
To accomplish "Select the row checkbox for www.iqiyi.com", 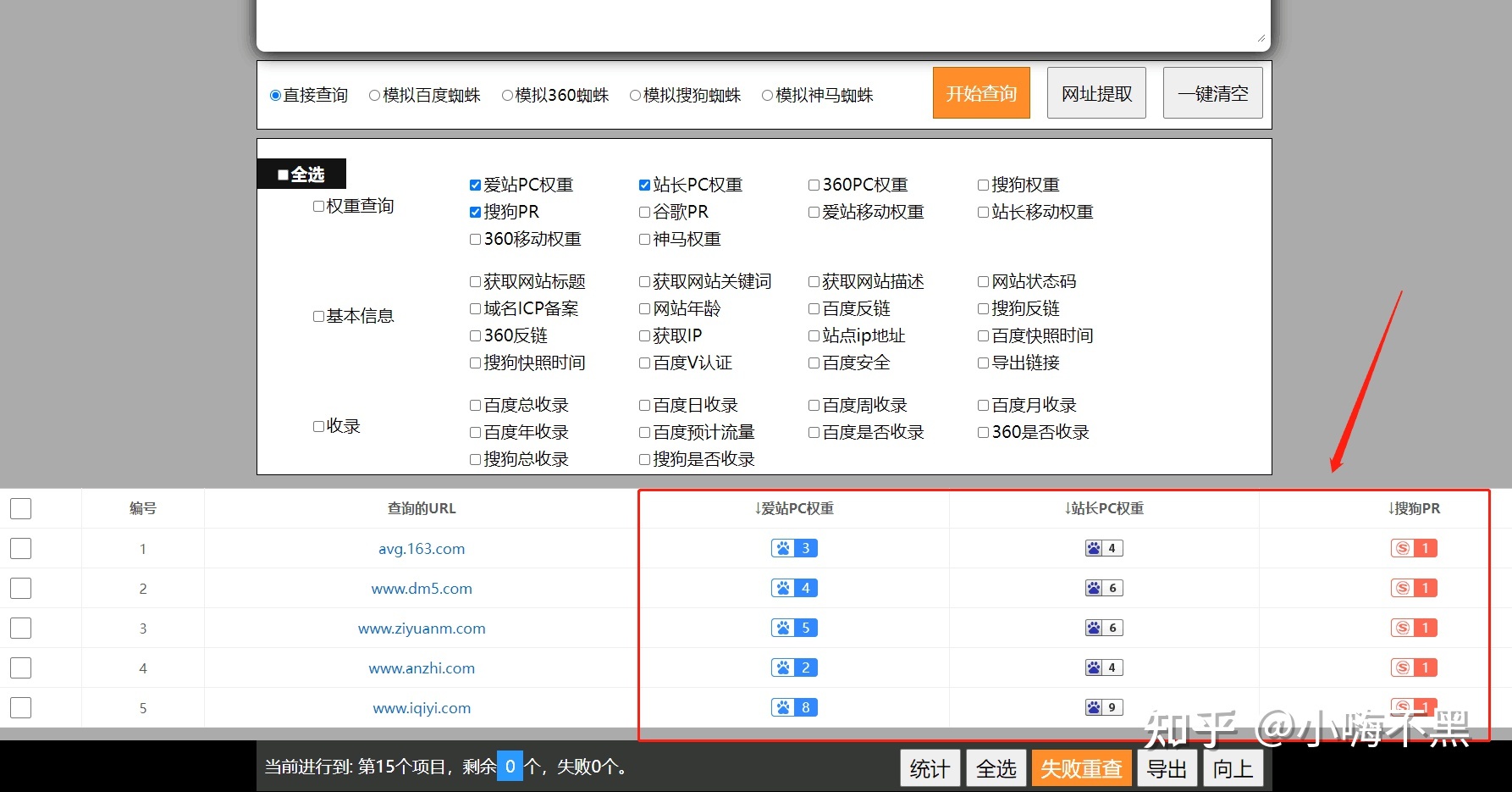I will pos(21,707).
